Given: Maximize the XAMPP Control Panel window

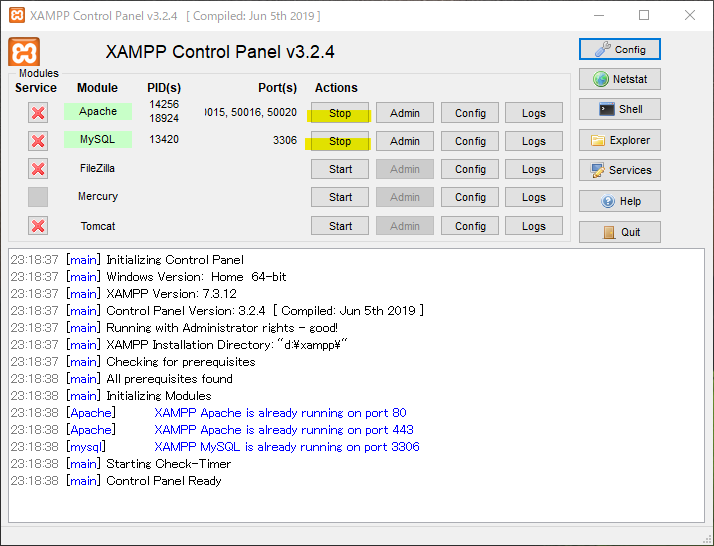Looking at the screenshot, I should coord(644,15).
